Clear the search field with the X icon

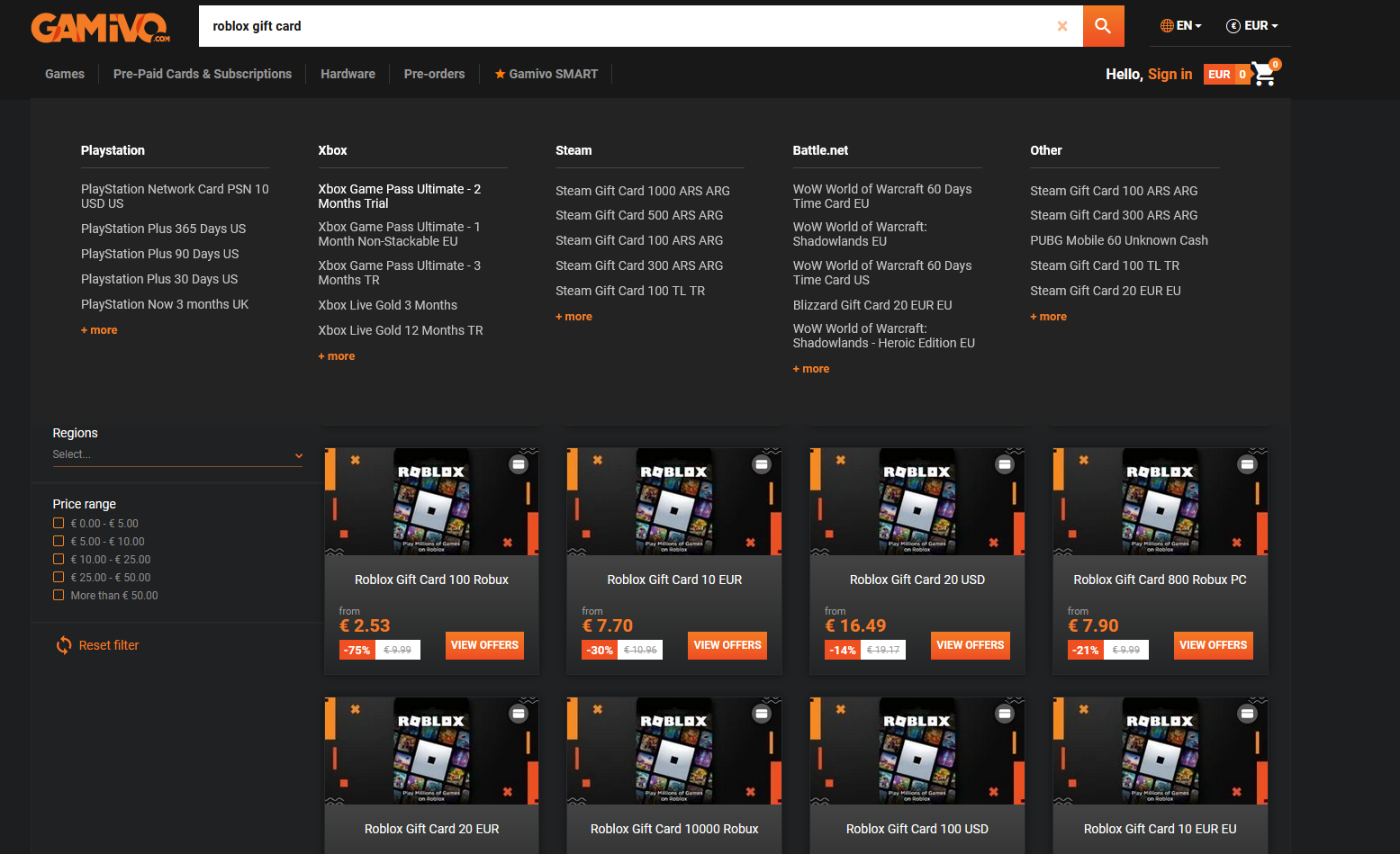1062,26
